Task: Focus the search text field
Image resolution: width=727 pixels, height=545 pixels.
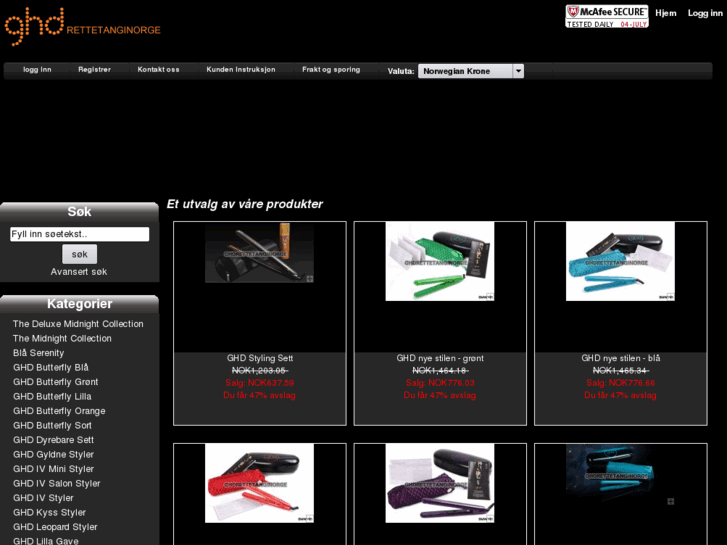Action: click(x=80, y=234)
